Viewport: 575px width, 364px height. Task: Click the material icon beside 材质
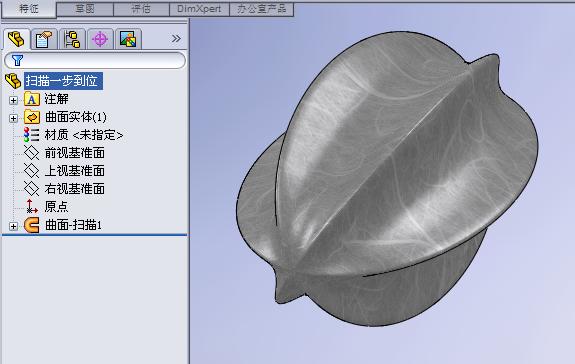32,135
